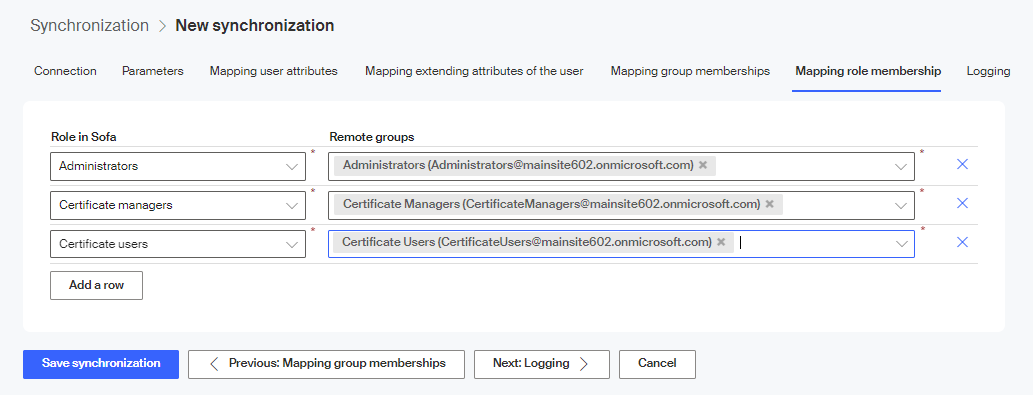Image resolution: width=1033 pixels, height=395 pixels.
Task: Open the Certificate managers role dropdown
Action: pos(178,205)
